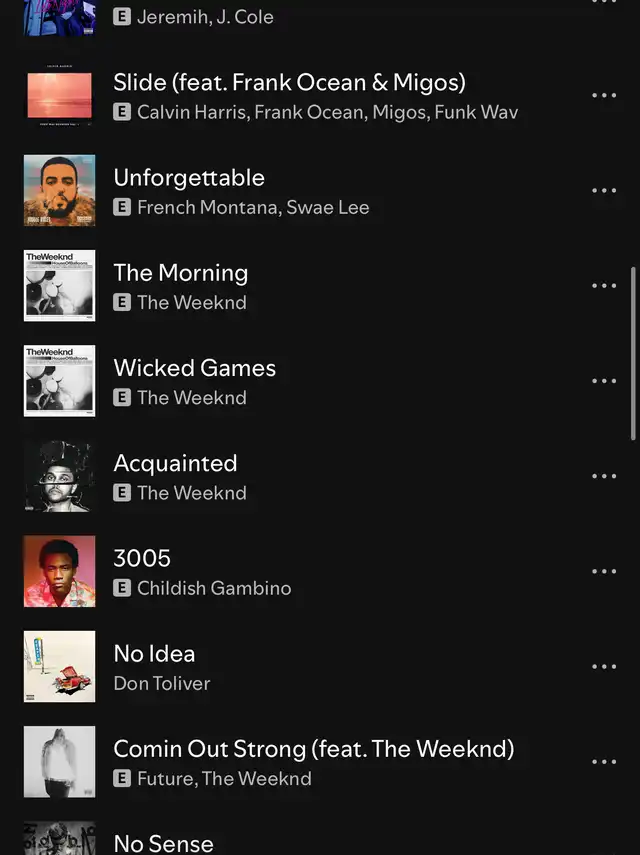Viewport: 640px width, 855px height.
Task: Select the No Sense track title
Action: click(164, 844)
